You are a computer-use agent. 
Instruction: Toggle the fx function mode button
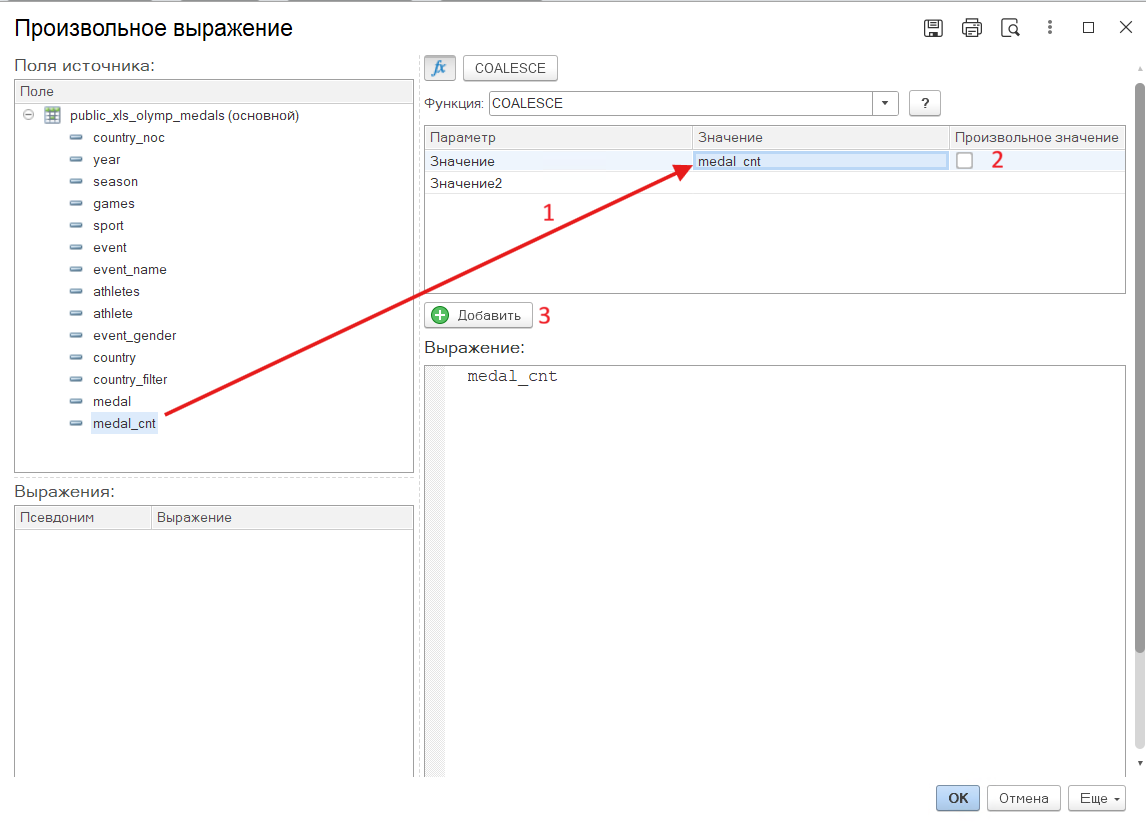[x=440, y=68]
